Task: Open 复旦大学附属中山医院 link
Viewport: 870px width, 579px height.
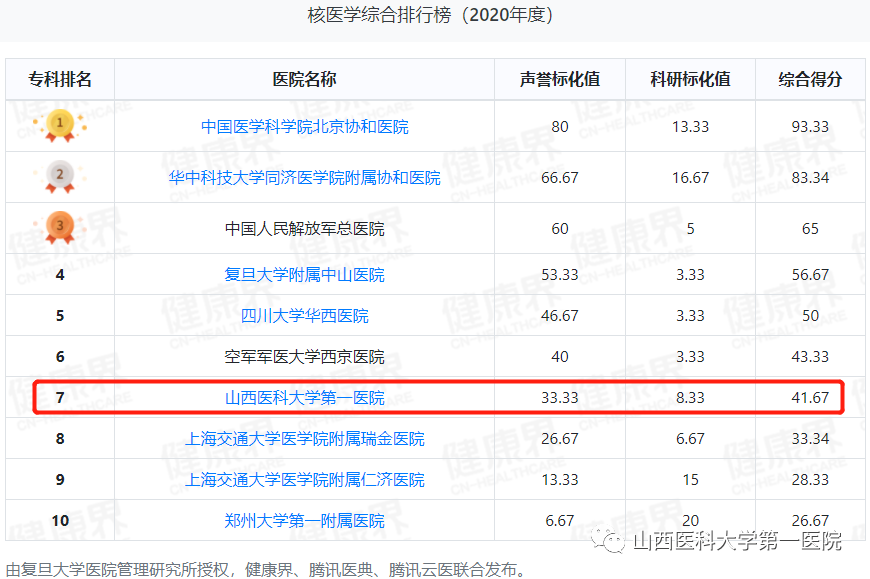Action: click(305, 275)
